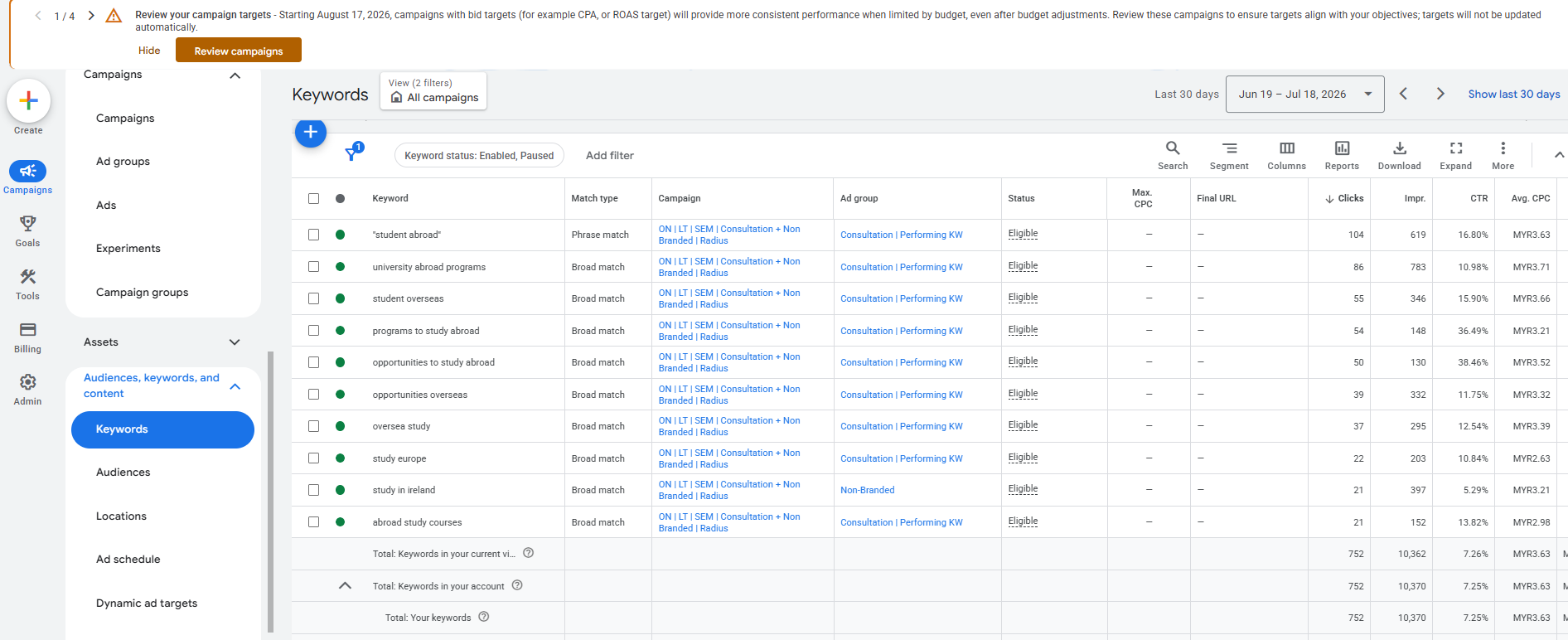
Task: Click the Show last 30 days link
Action: click(1513, 94)
